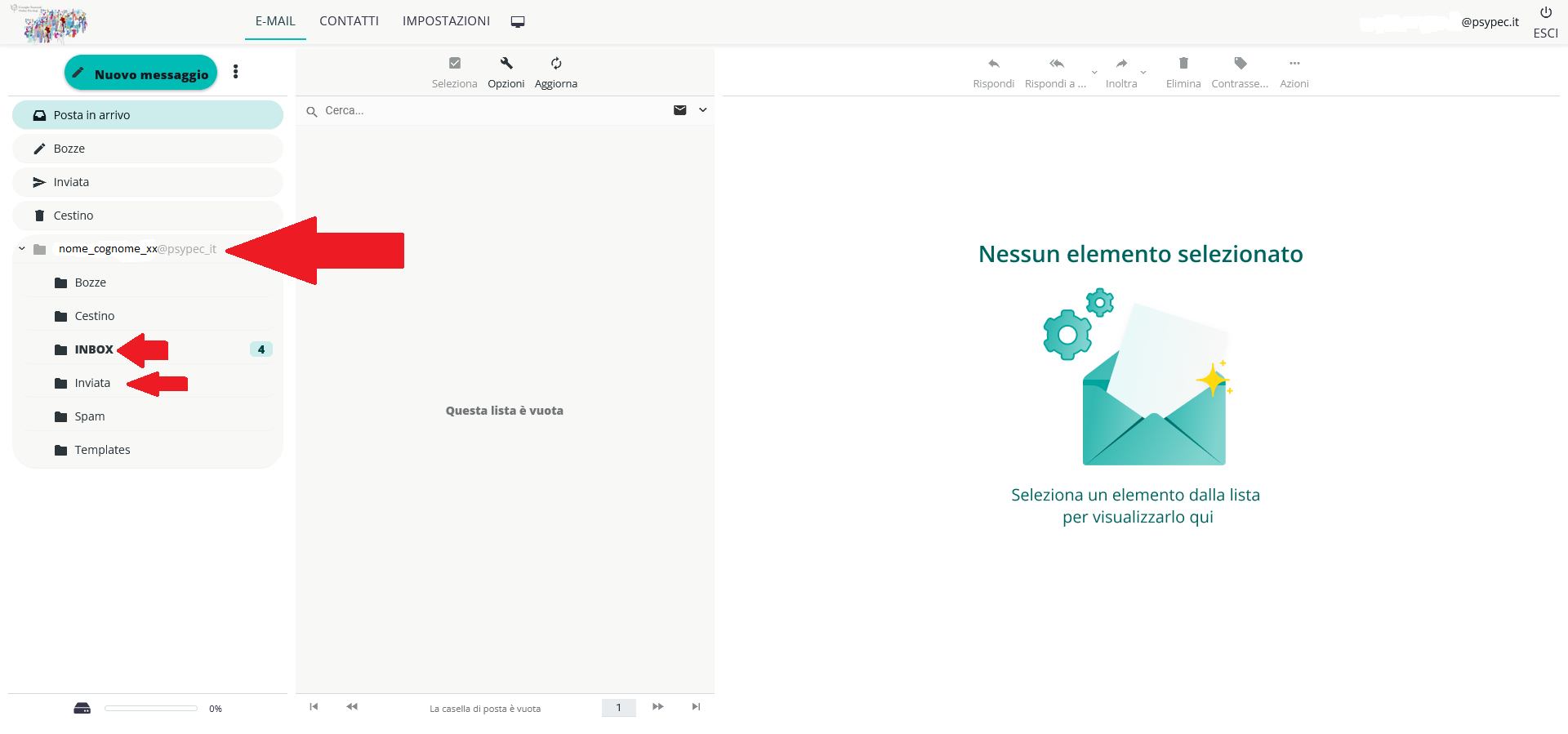Open the three-dot menu beside Nuovo messaggio
This screenshot has height=734, width=1568.
[236, 72]
